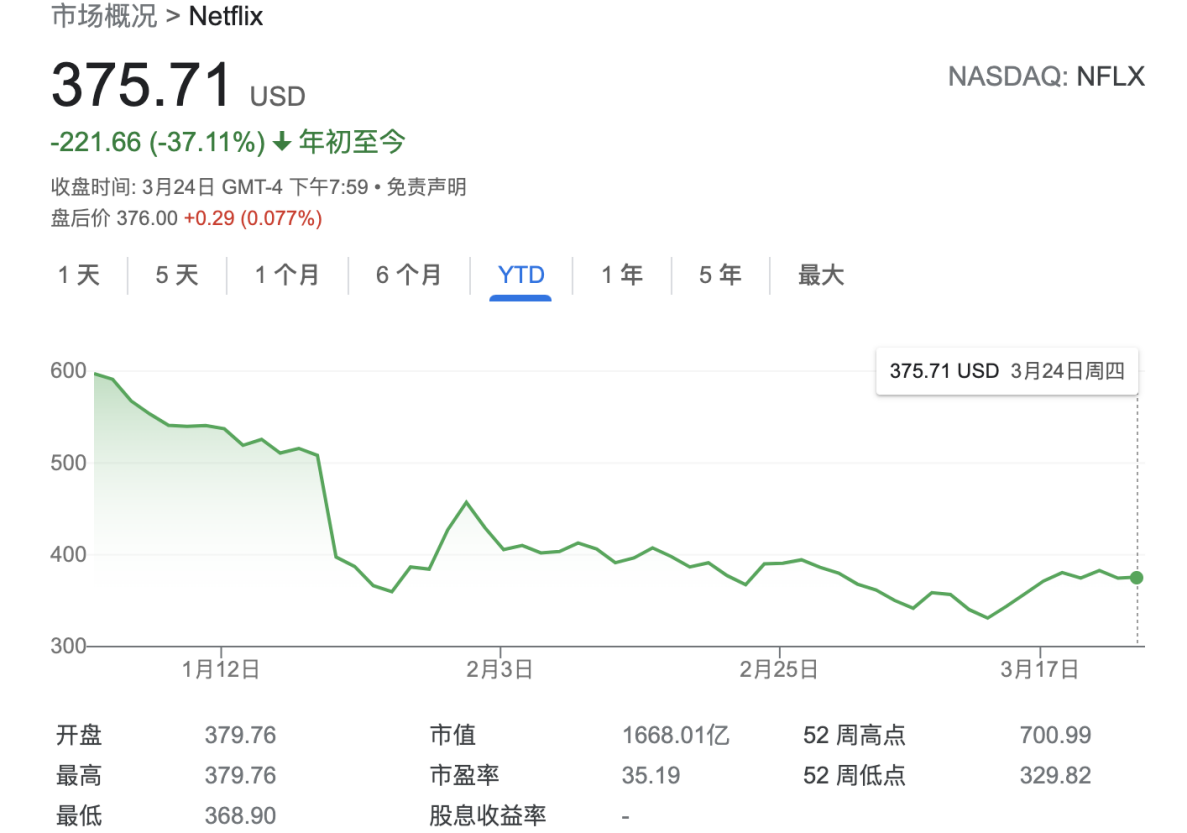Open the Netflix breadcrumb entry
The image size is (1187, 833).
[x=225, y=16]
